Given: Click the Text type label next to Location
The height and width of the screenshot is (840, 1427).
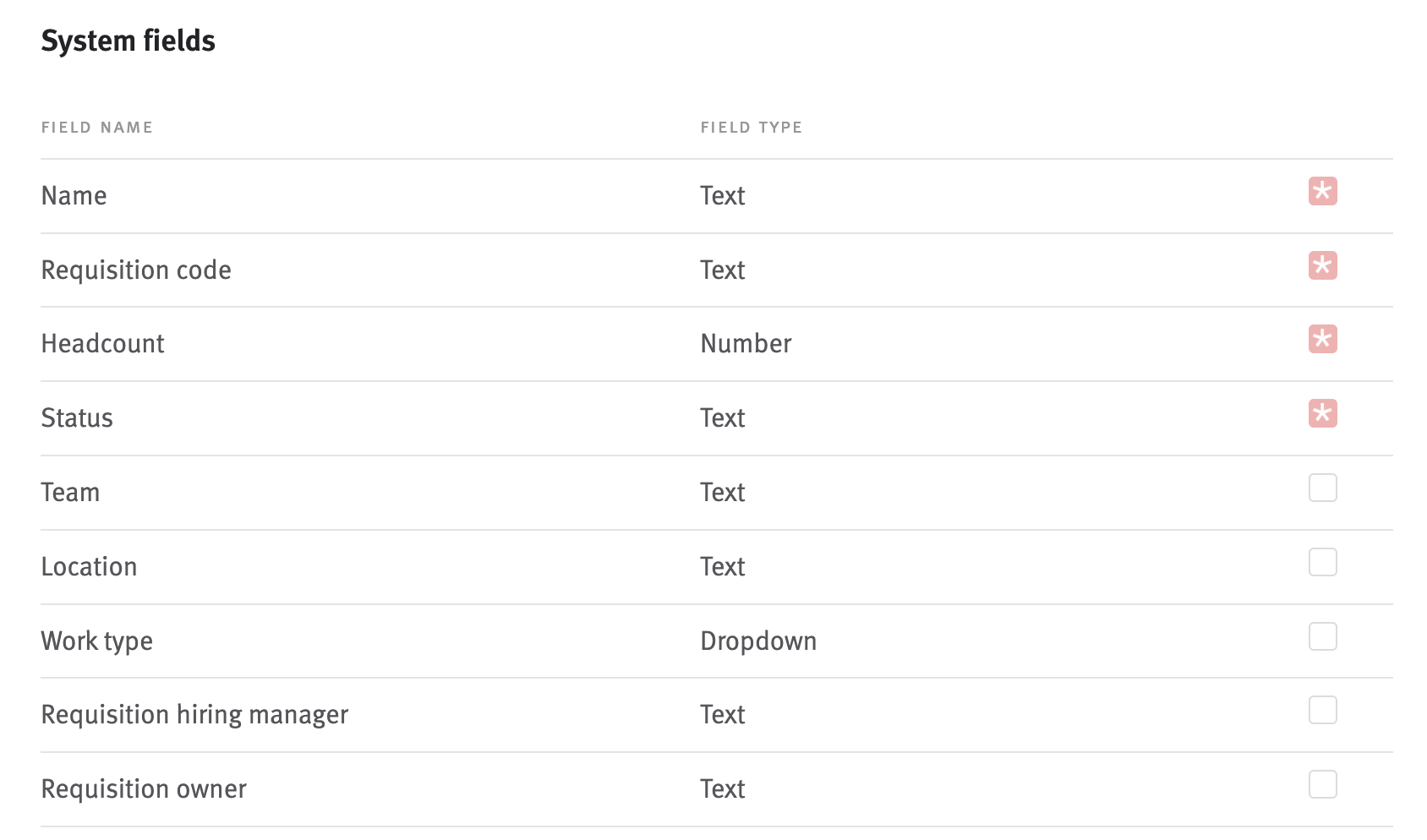Looking at the screenshot, I should (722, 566).
